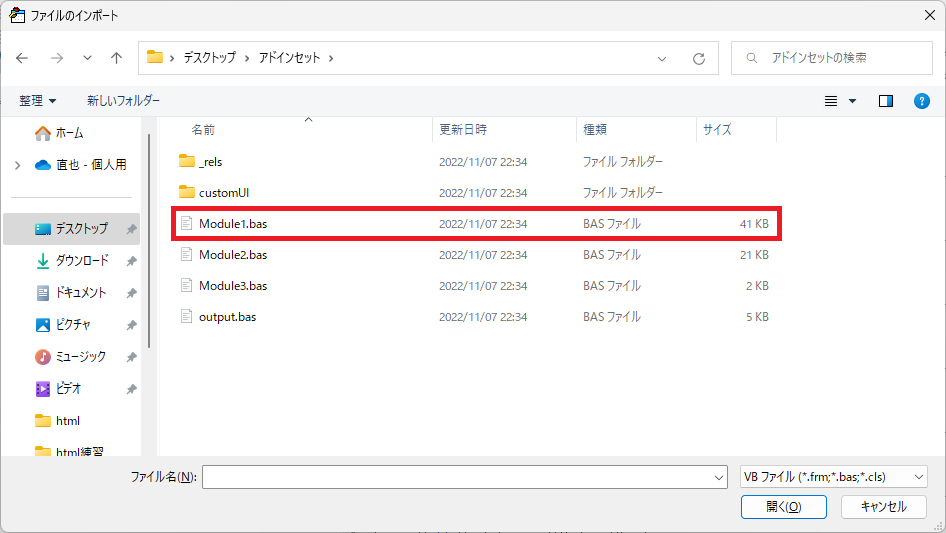Select デスクトップ in the address path

pos(209,58)
